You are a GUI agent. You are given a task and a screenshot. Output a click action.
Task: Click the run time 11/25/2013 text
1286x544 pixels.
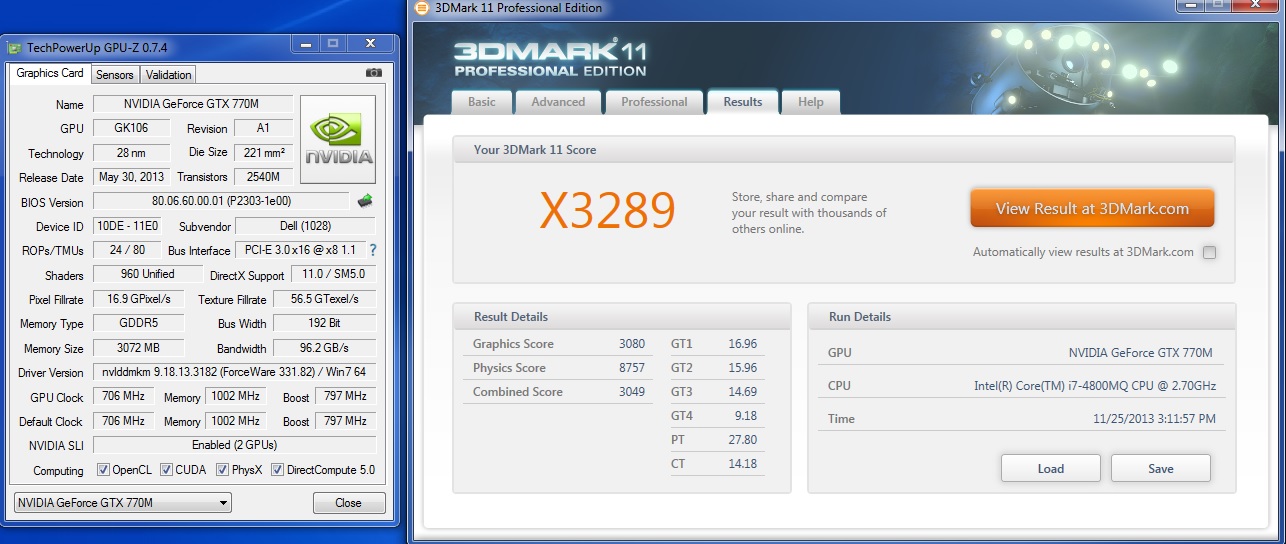click(x=1155, y=419)
